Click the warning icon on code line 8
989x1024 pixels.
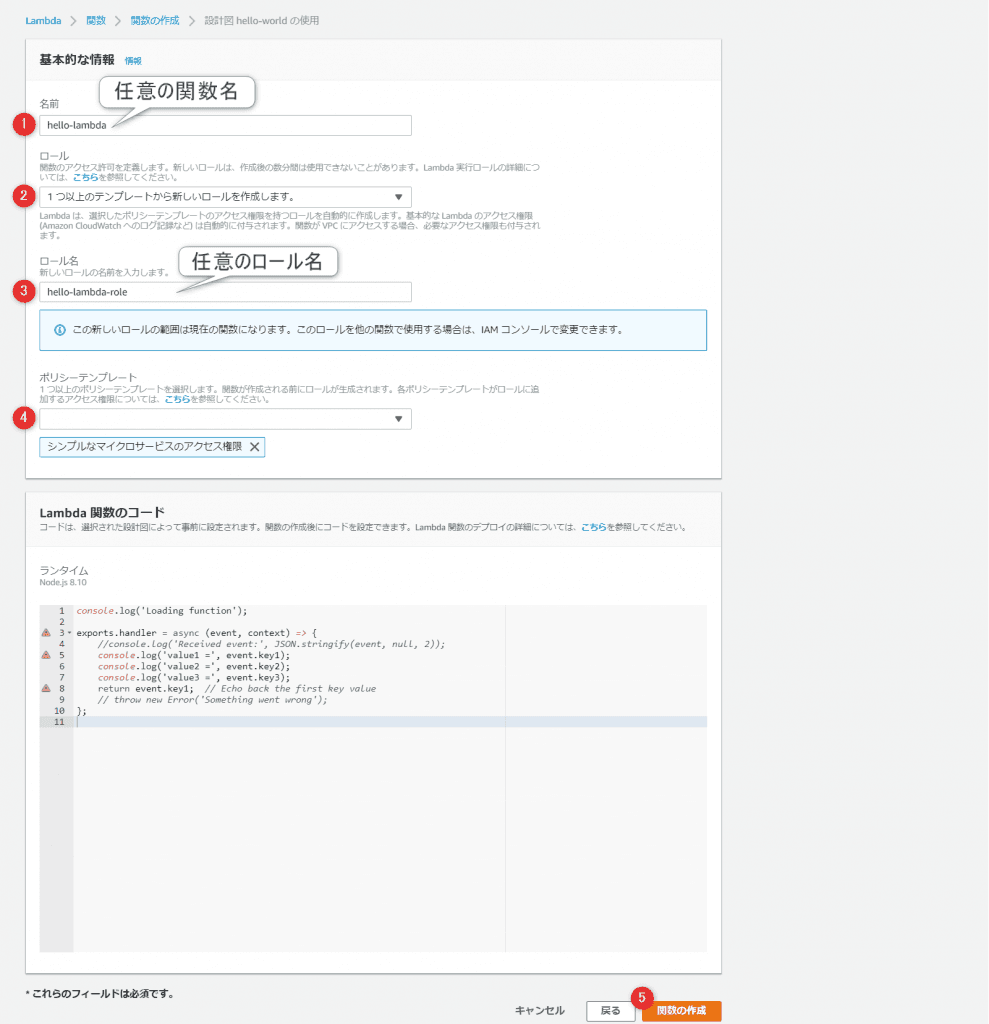click(x=45, y=689)
